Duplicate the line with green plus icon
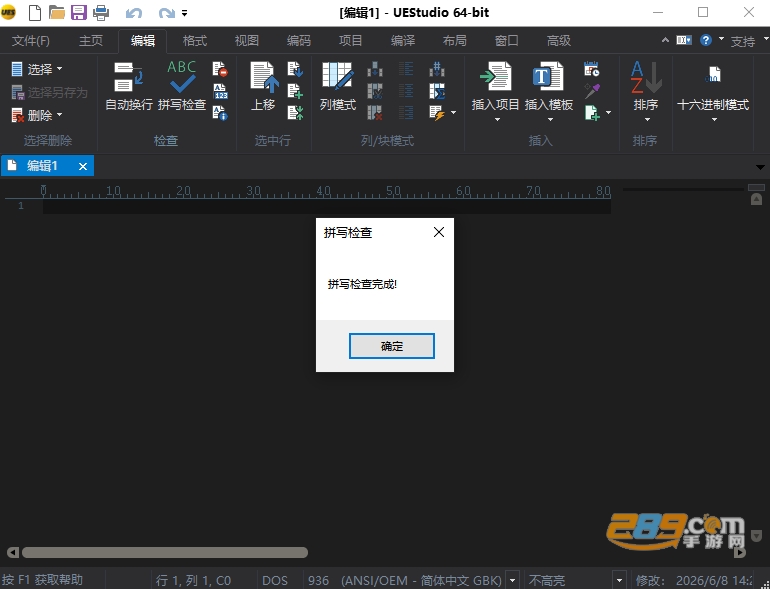 coord(295,91)
